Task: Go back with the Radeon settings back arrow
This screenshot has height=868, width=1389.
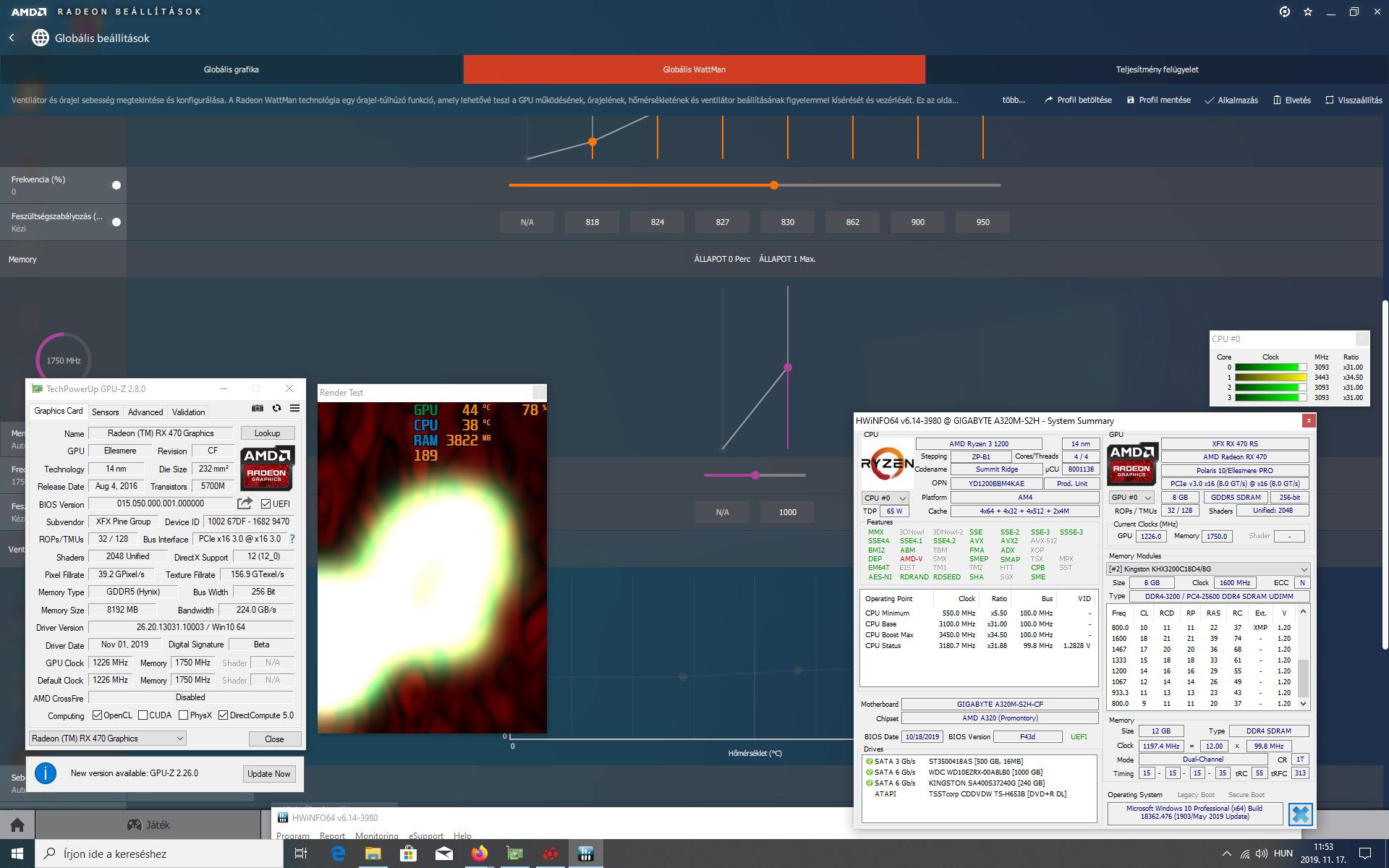Action: tap(12, 38)
